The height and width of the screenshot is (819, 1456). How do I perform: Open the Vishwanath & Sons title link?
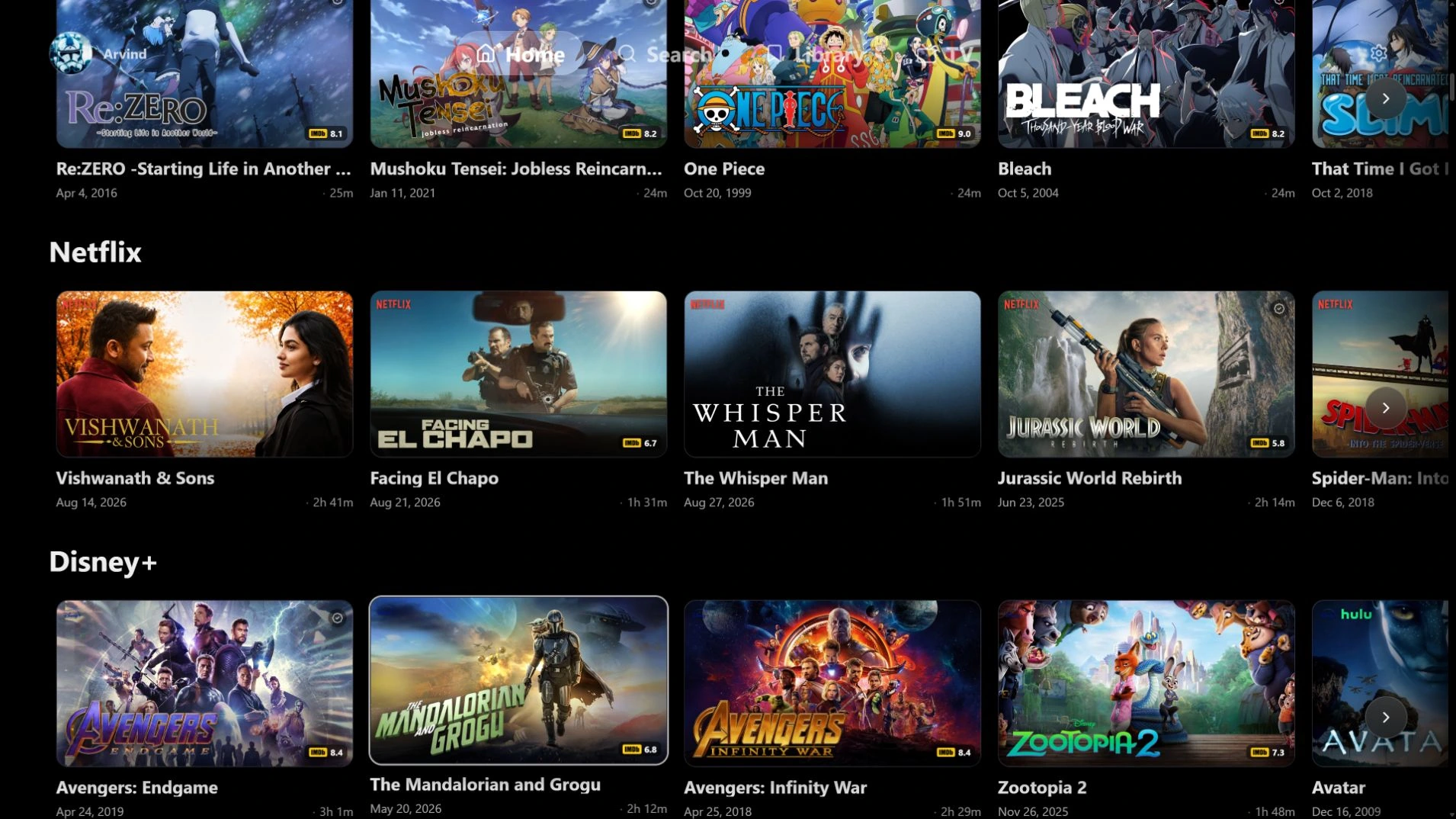coord(135,479)
